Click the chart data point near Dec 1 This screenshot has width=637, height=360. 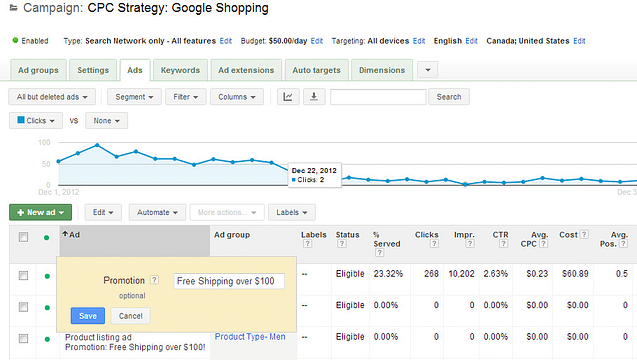(58, 161)
